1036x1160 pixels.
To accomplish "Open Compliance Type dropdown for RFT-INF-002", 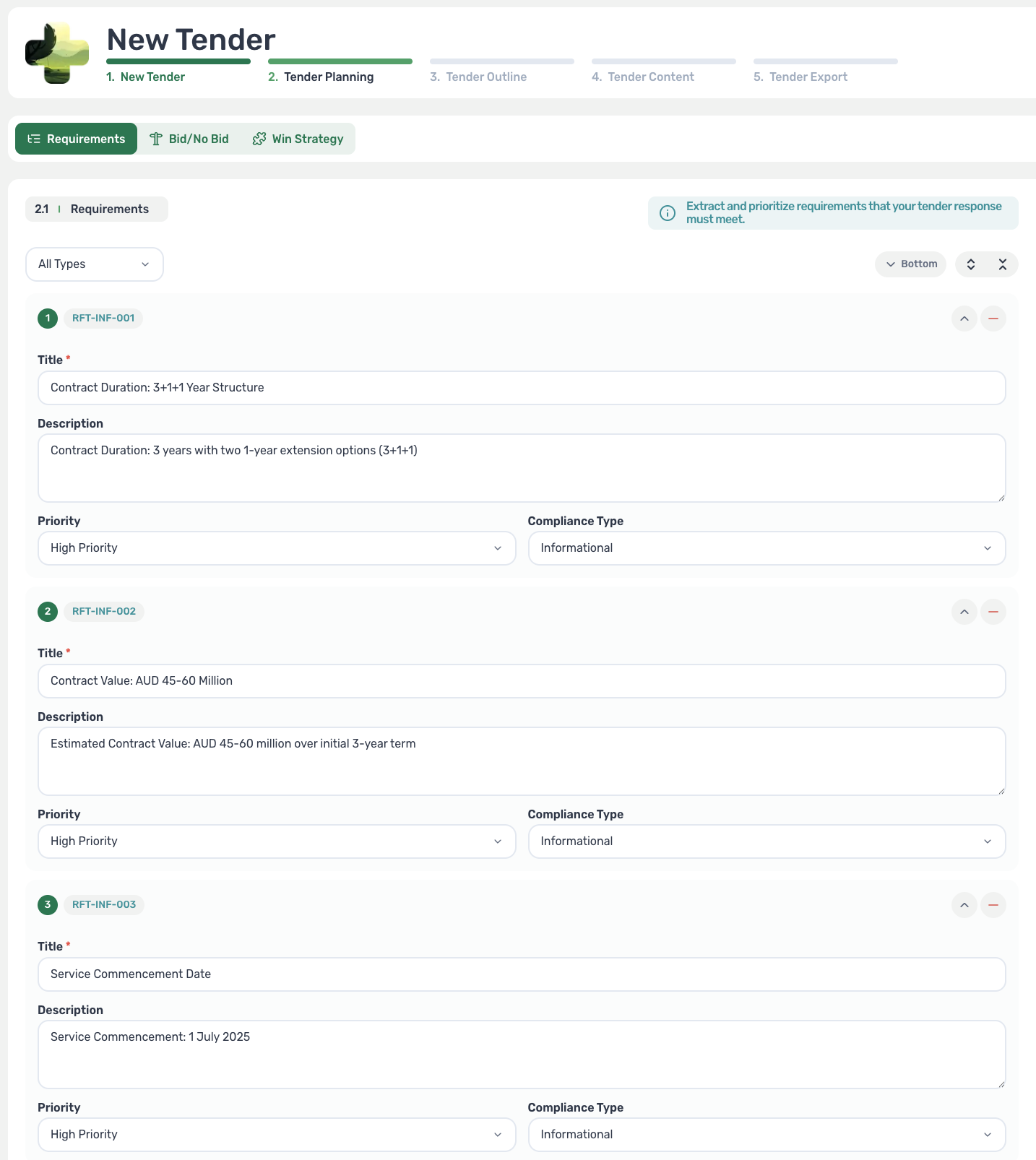I will pyautogui.click(x=767, y=841).
